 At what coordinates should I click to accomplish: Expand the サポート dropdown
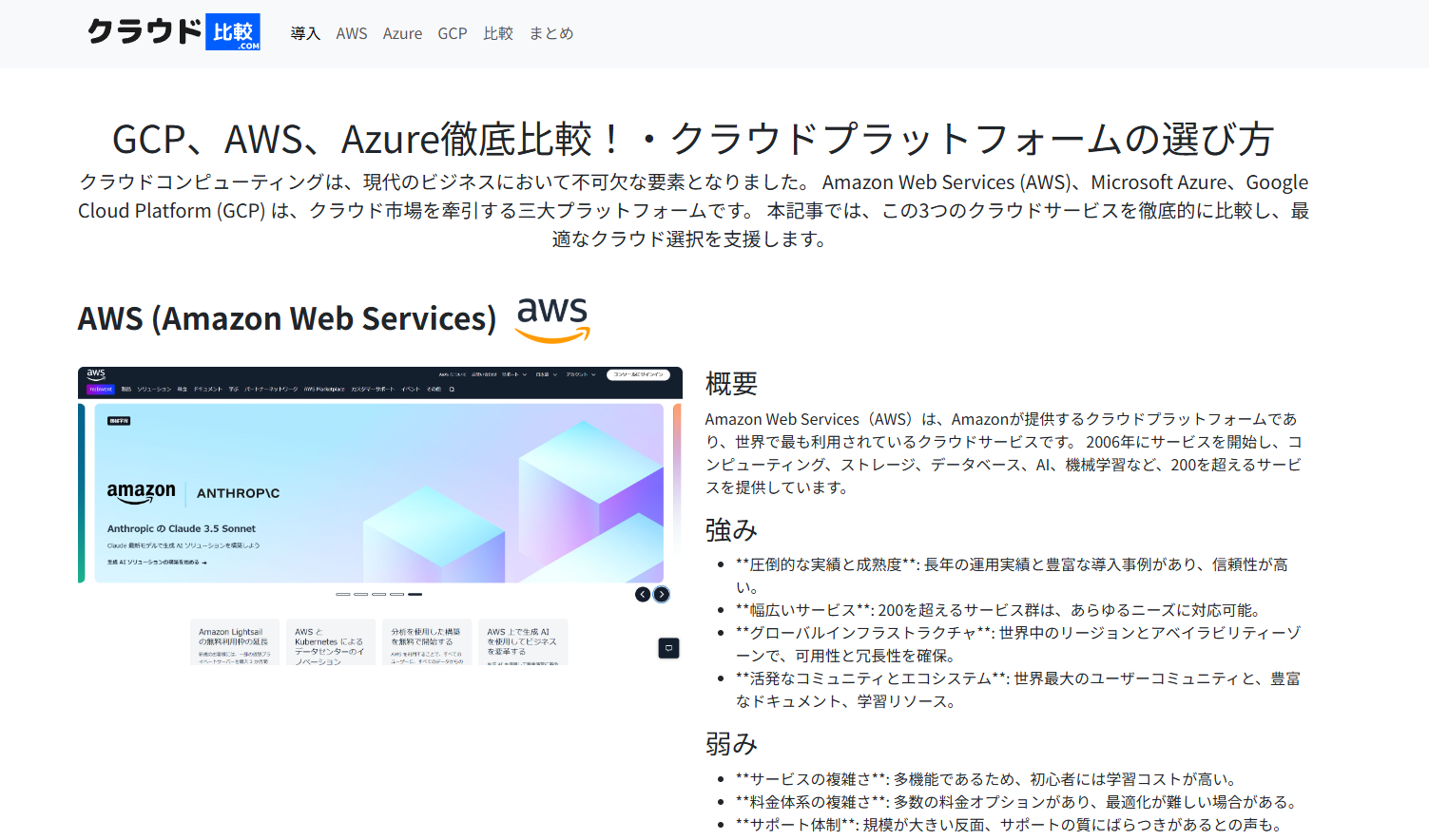(510, 374)
